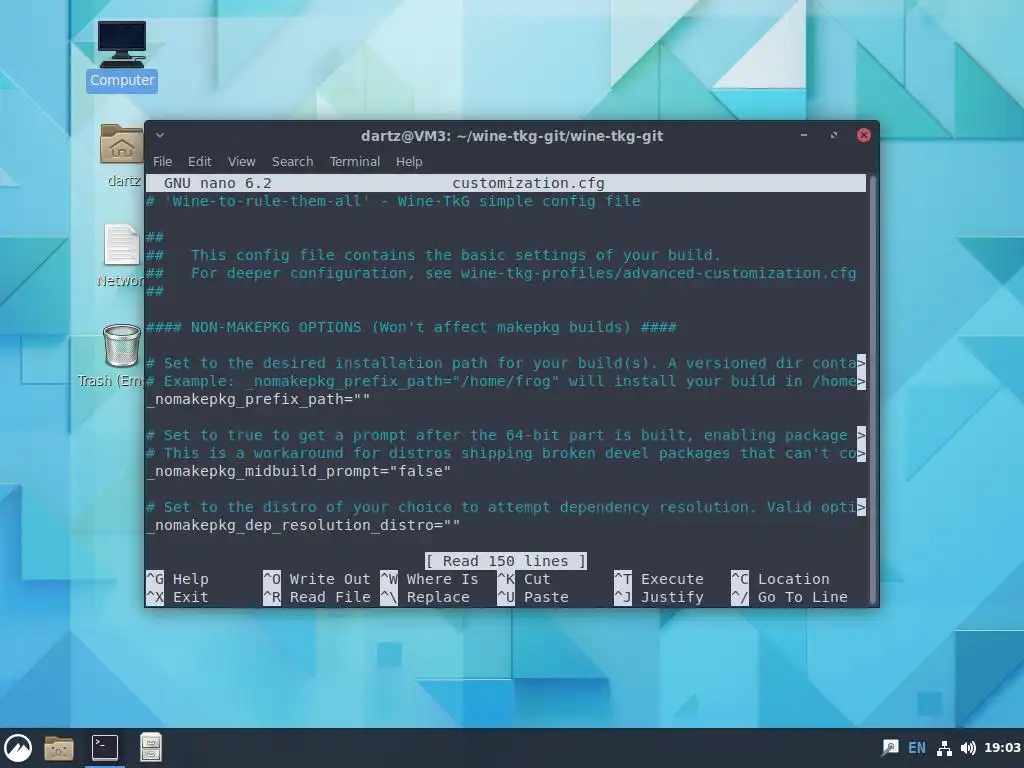
Task: Open the Terminal menu
Action: coord(355,161)
